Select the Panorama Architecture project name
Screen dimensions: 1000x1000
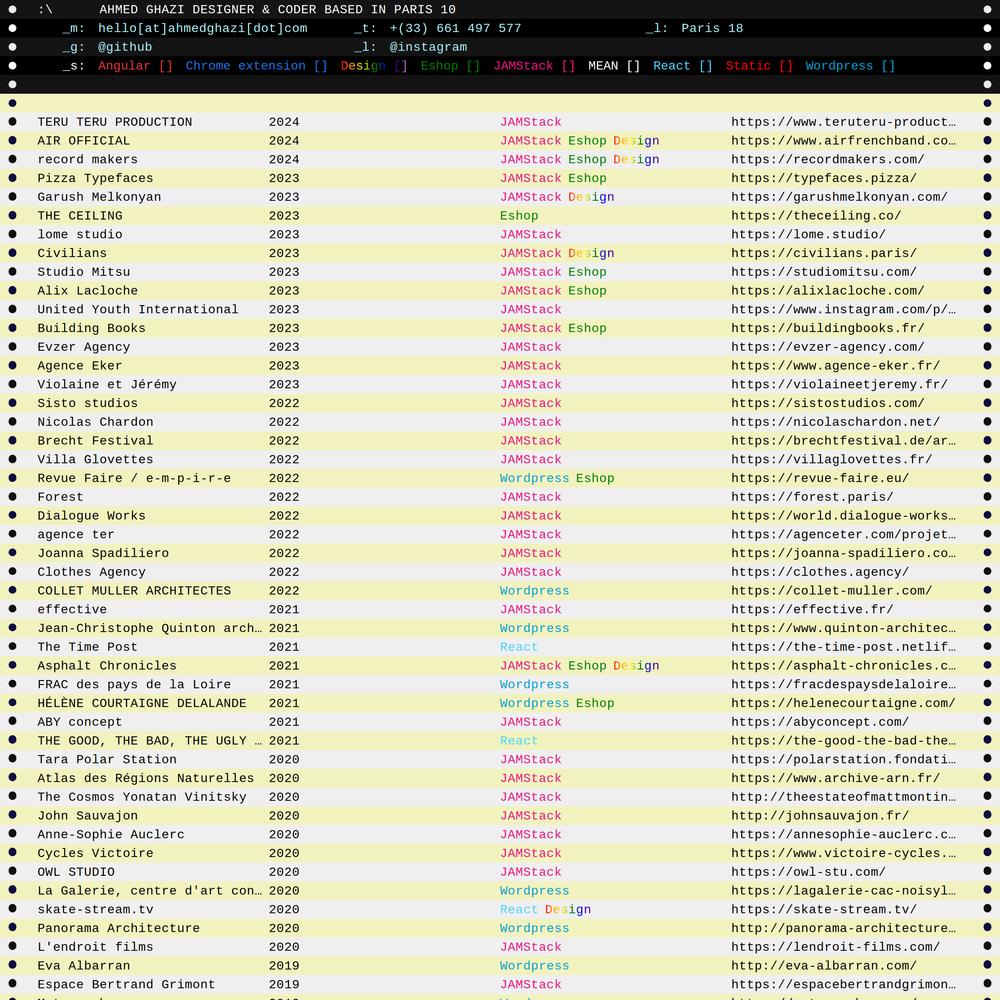[x=118, y=928]
